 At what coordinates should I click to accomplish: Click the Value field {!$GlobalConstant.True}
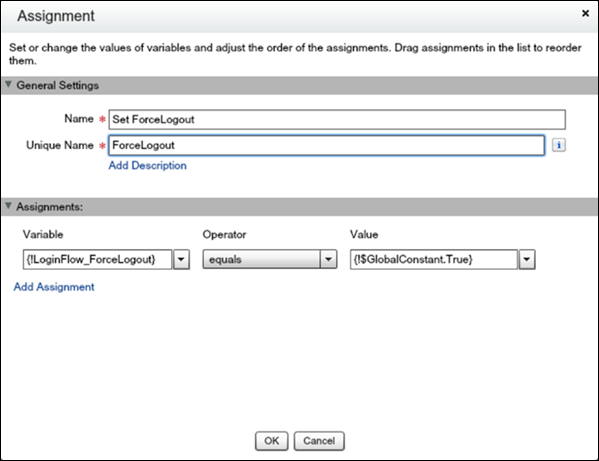tap(434, 260)
